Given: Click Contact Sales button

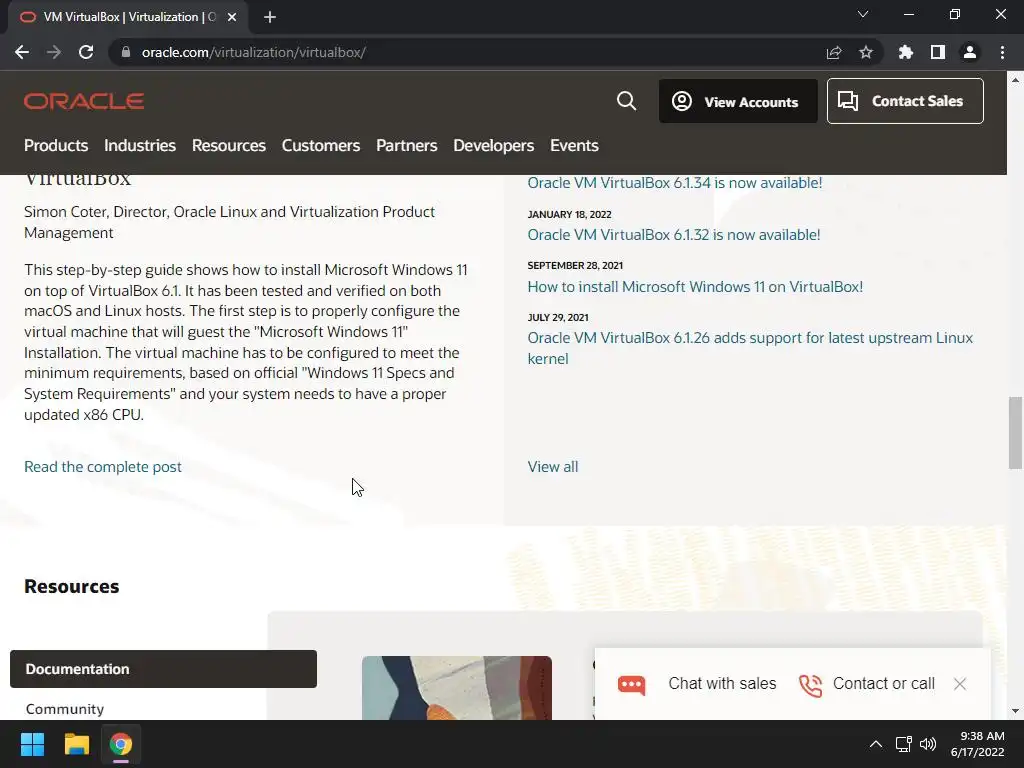Looking at the screenshot, I should pyautogui.click(x=905, y=101).
